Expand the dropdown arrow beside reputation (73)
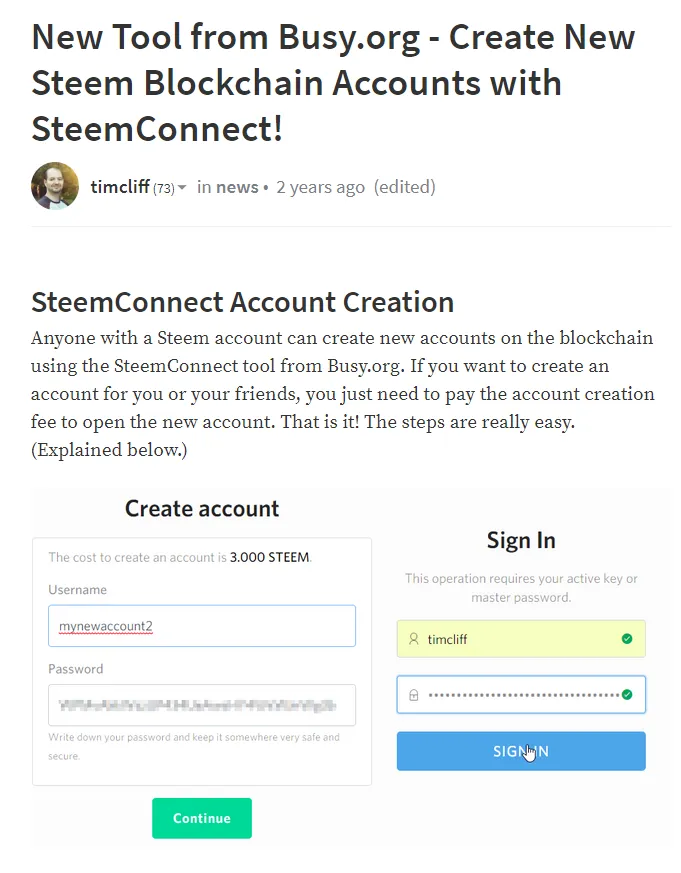 pyautogui.click(x=182, y=188)
